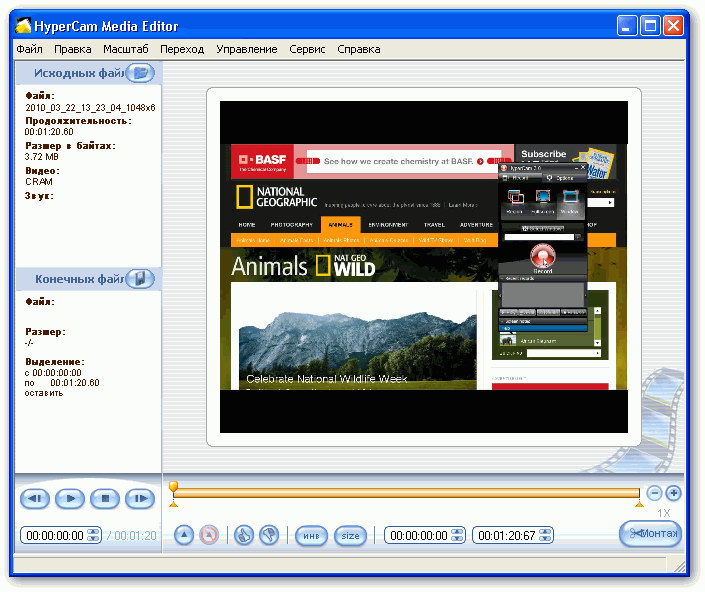This screenshot has height=592, width=705.
Task: Maximize the HyperCam Media Editor window
Action: click(x=650, y=26)
